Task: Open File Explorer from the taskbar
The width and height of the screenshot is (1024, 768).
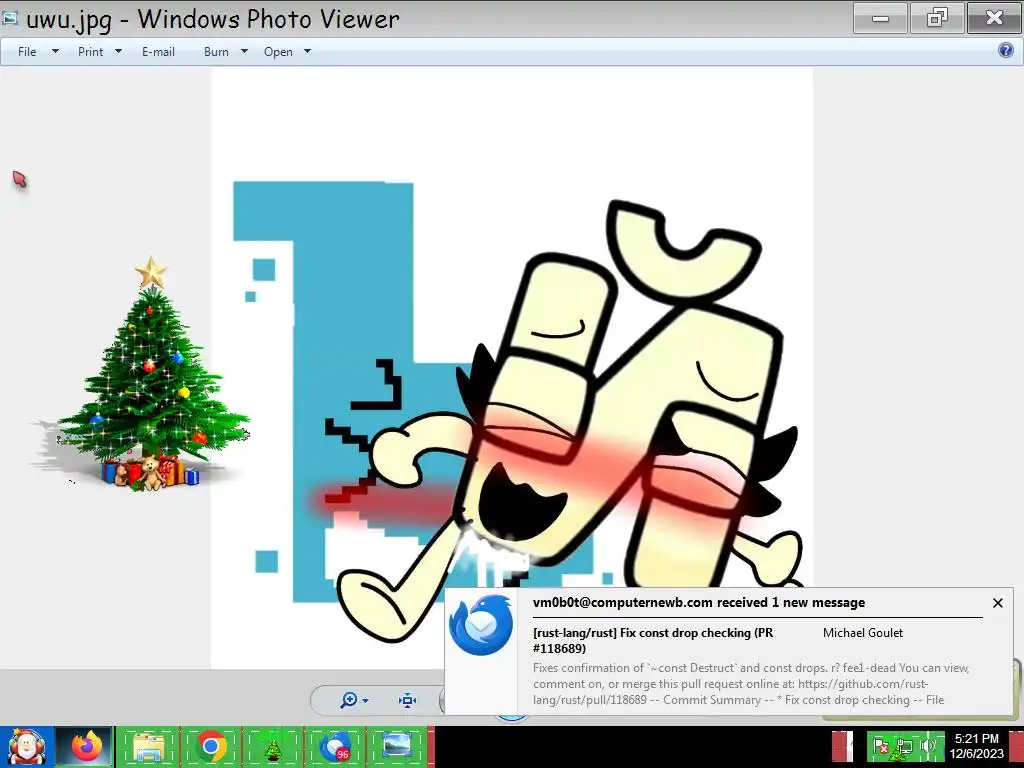Action: coord(148,746)
